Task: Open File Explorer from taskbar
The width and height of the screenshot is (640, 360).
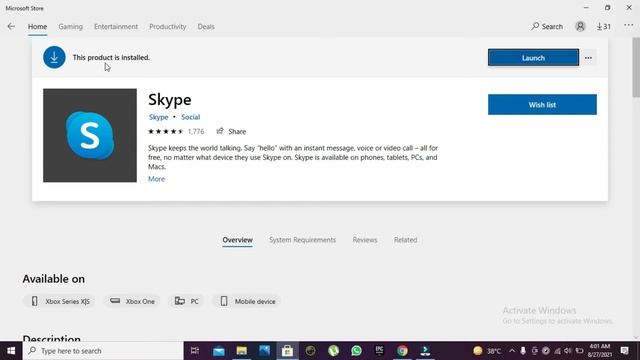Action: click(242, 351)
